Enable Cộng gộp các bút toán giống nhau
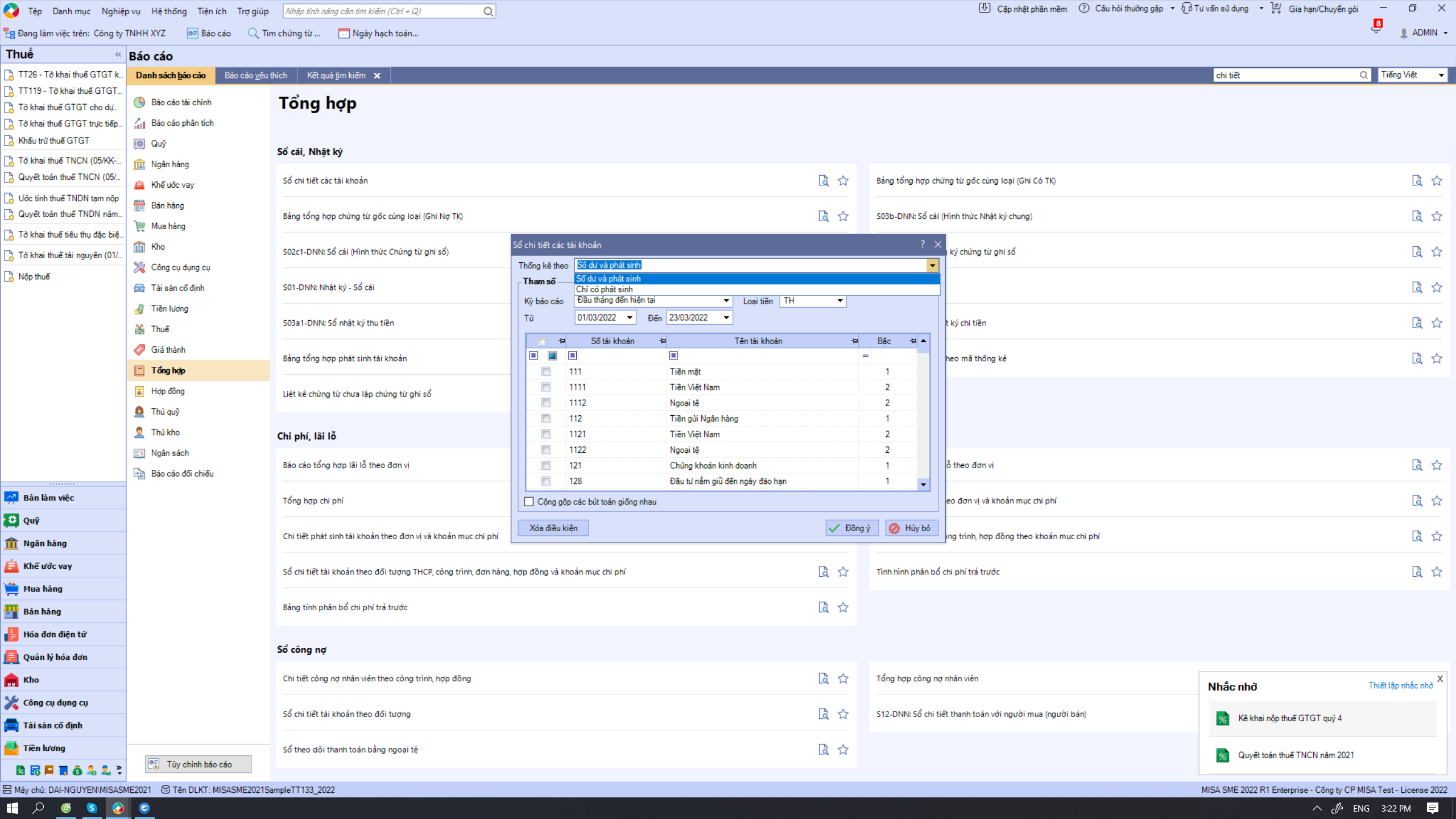 (x=529, y=502)
